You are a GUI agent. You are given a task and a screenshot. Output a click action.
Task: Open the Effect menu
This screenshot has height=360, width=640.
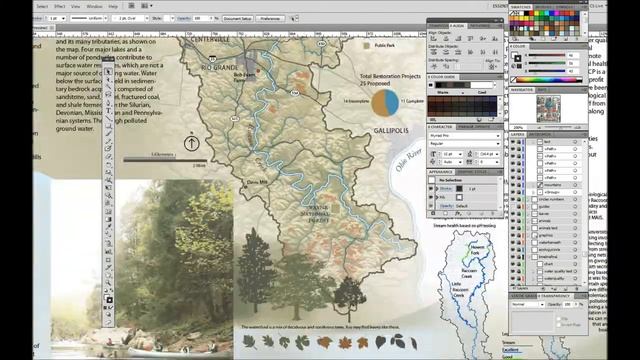click(60, 7)
